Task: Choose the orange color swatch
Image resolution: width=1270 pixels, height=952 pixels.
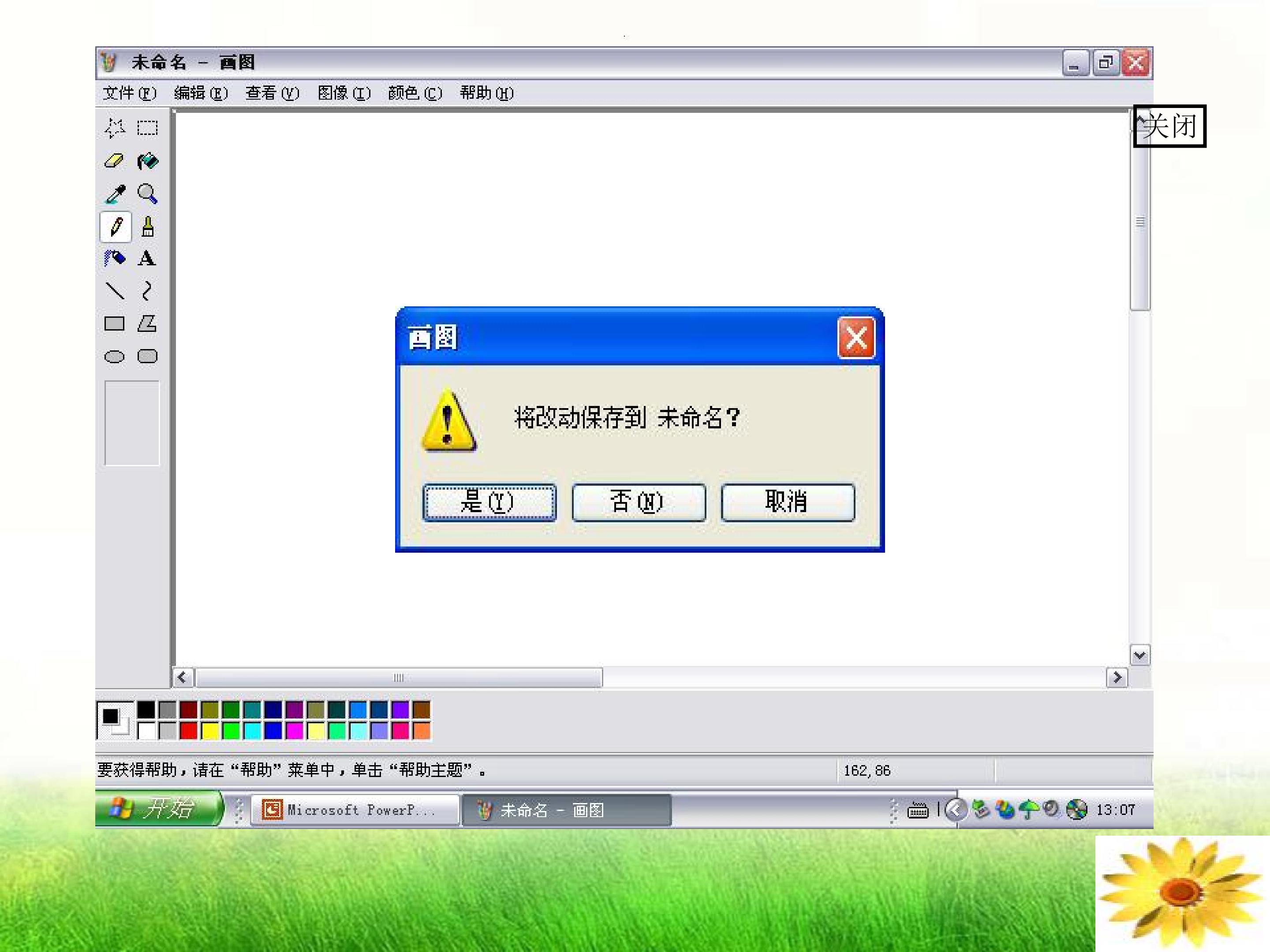Action: tap(422, 730)
